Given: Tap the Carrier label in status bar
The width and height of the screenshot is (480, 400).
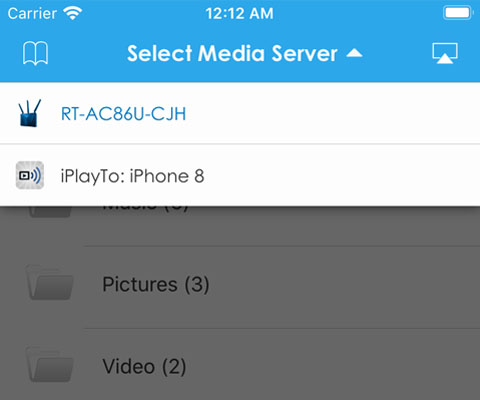Looking at the screenshot, I should [x=32, y=14].
